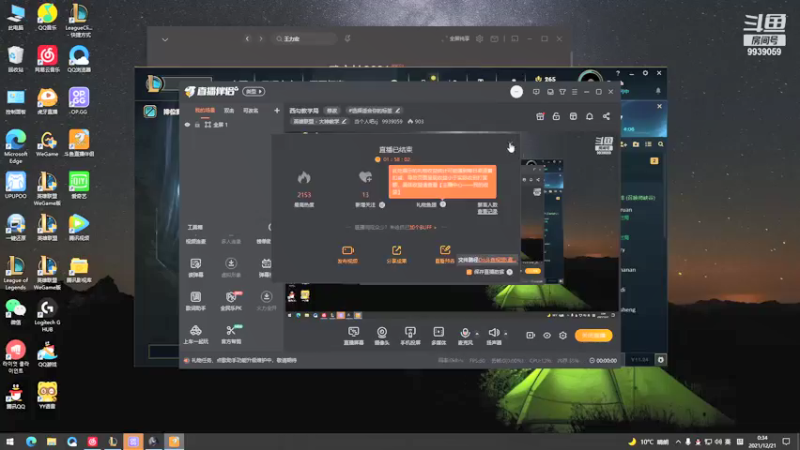Toggle lock on 全屏 1 source row
This screenshot has height=450, width=800.
[x=197, y=124]
